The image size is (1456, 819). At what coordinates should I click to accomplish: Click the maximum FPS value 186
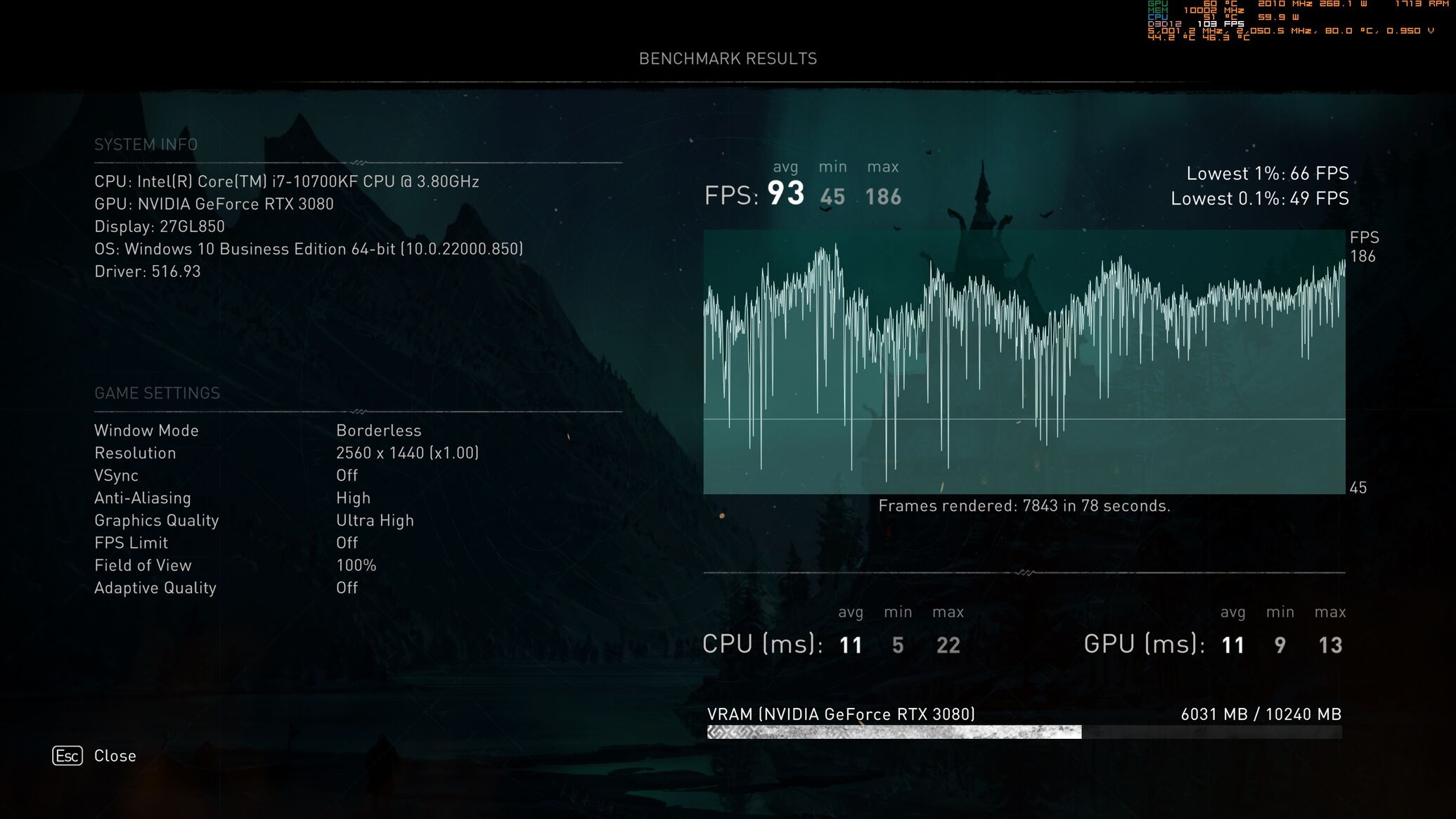(883, 197)
